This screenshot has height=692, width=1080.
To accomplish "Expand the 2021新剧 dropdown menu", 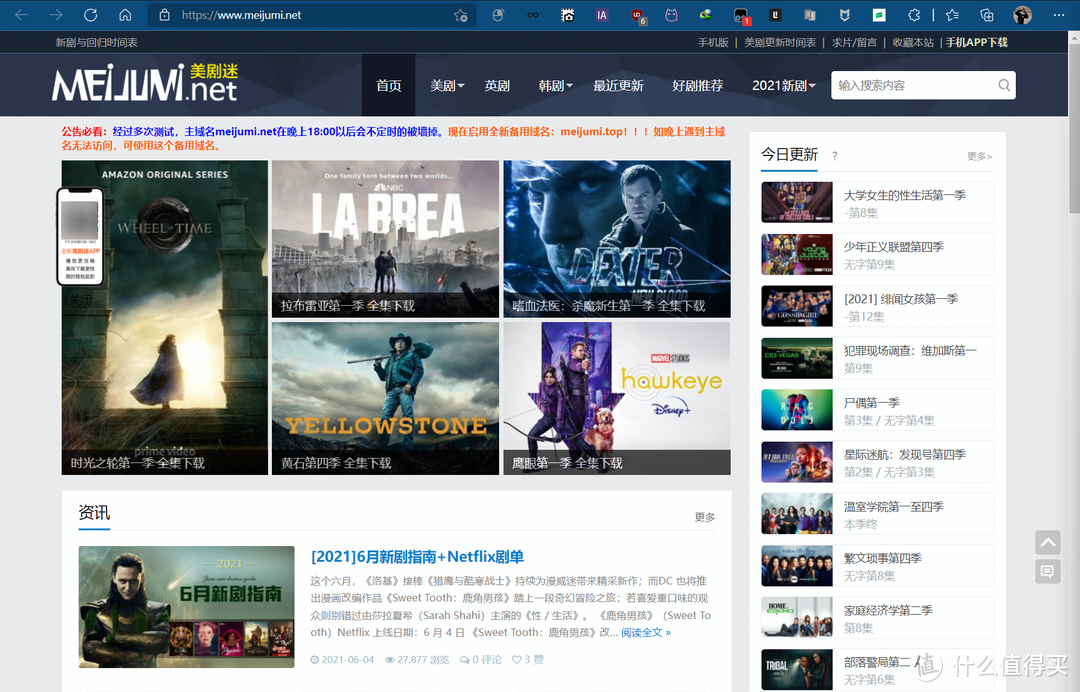I will tap(784, 85).
